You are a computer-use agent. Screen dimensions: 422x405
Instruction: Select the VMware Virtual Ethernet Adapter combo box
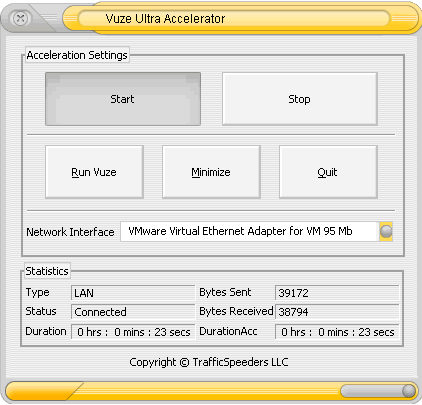[x=256, y=231]
